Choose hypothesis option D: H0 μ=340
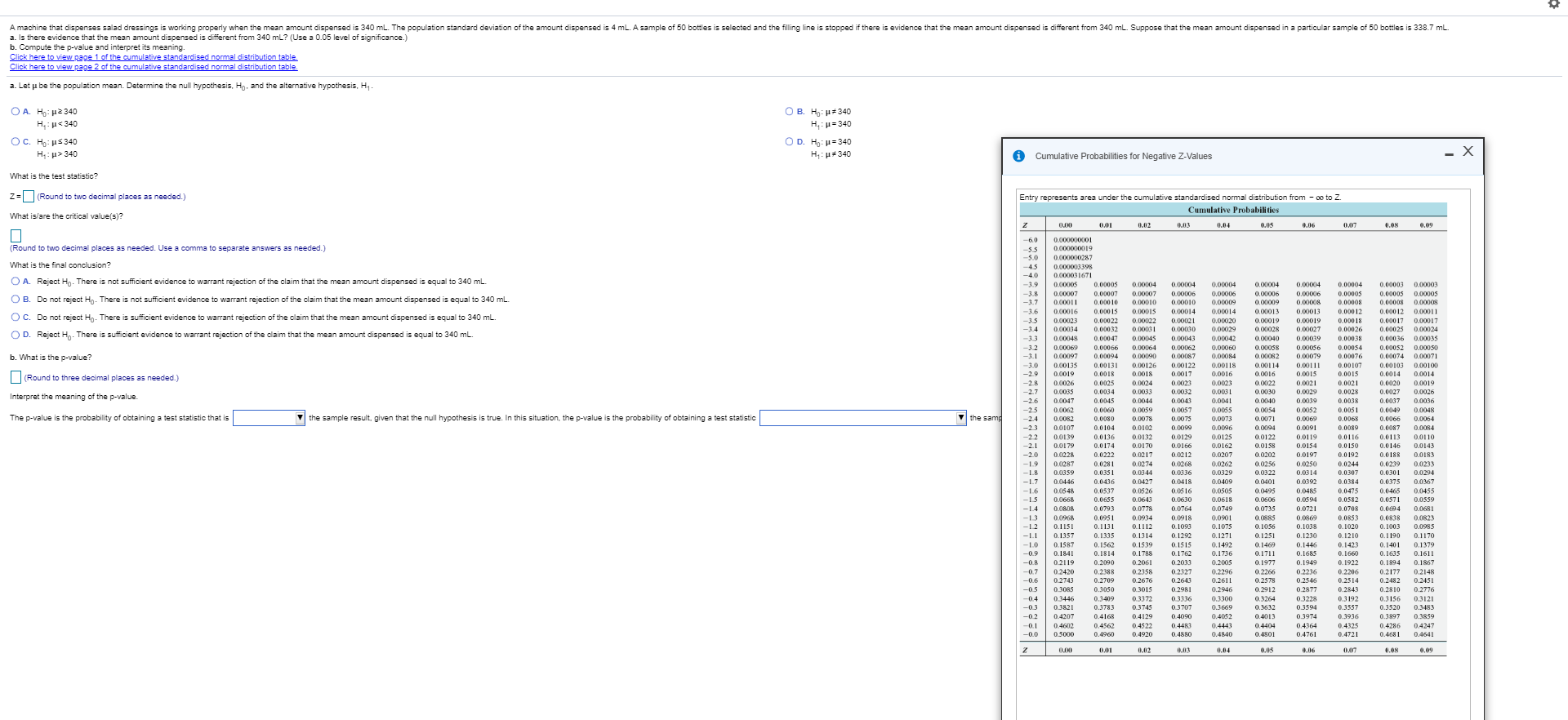 [x=789, y=142]
